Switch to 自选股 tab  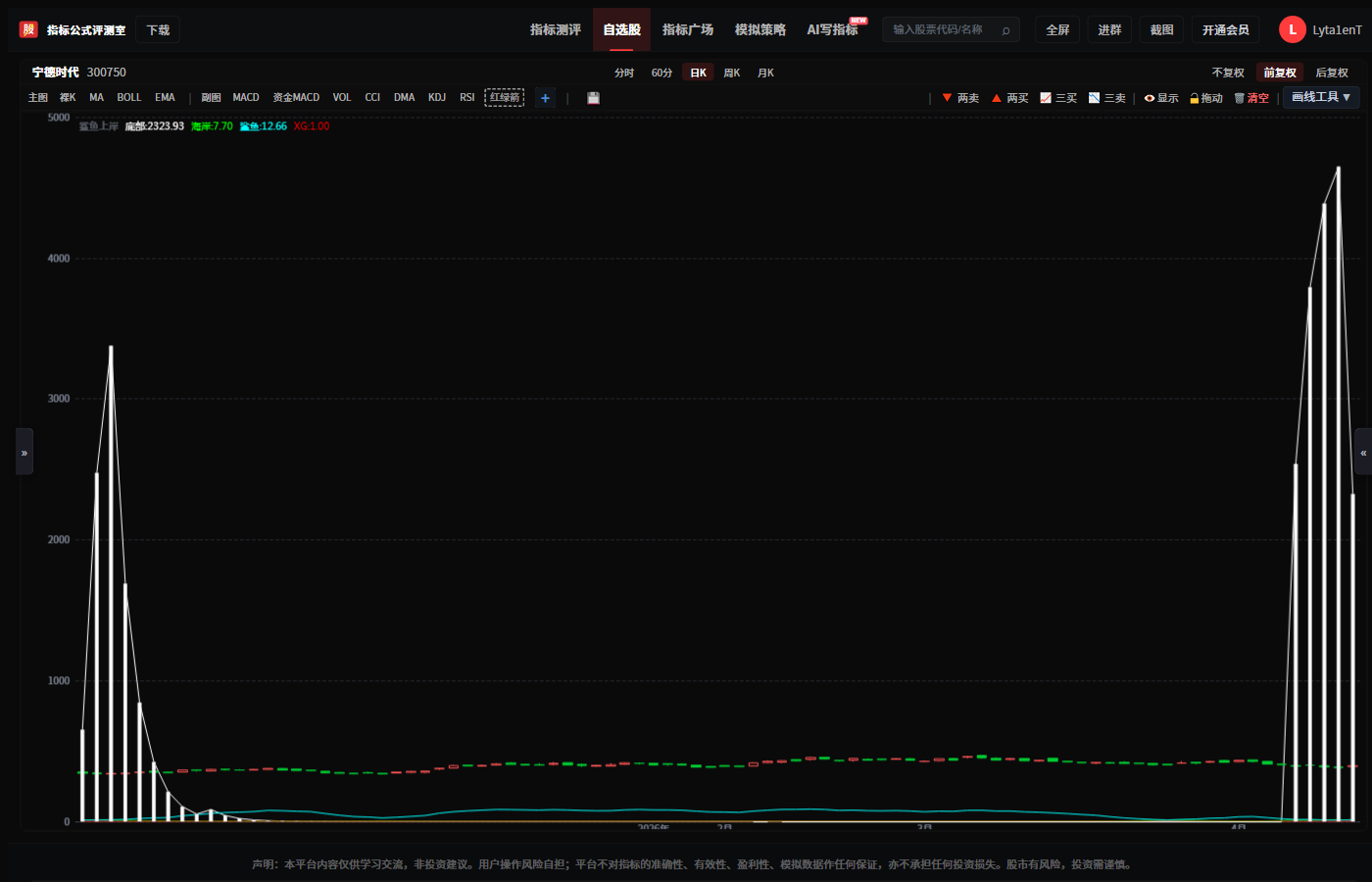[621, 29]
